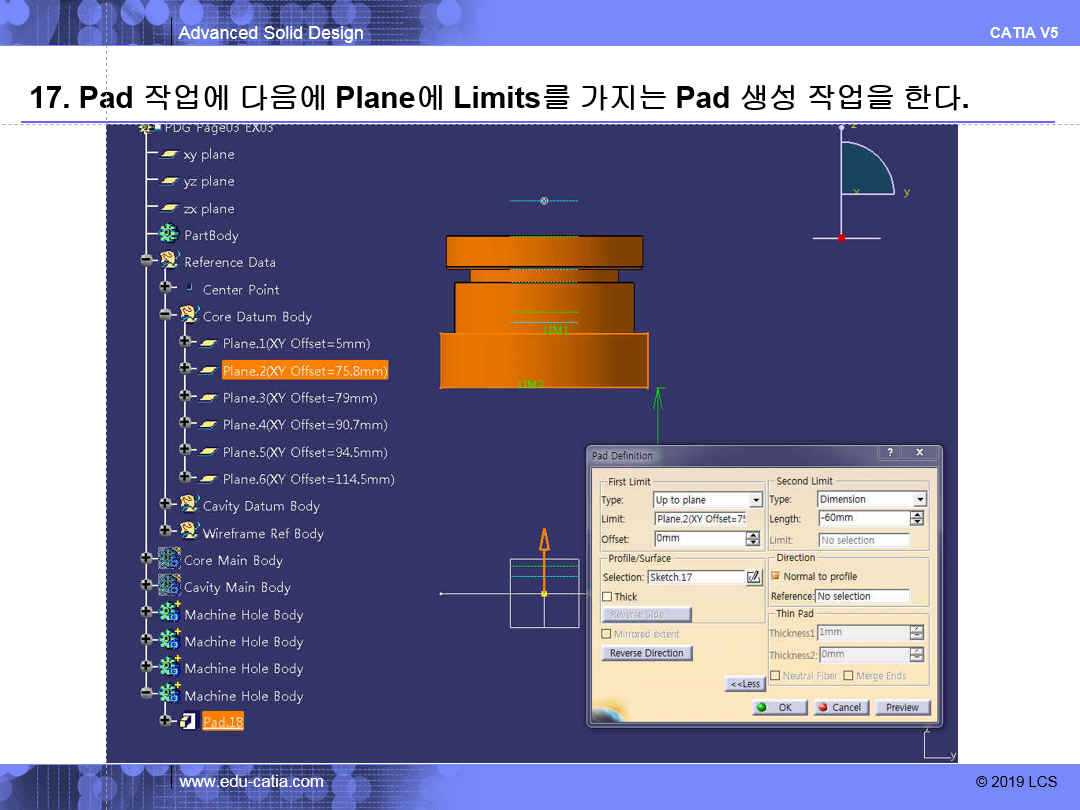Screen dimensions: 1080x810
Task: Click the Core Main Body icon
Action: pos(169,560)
